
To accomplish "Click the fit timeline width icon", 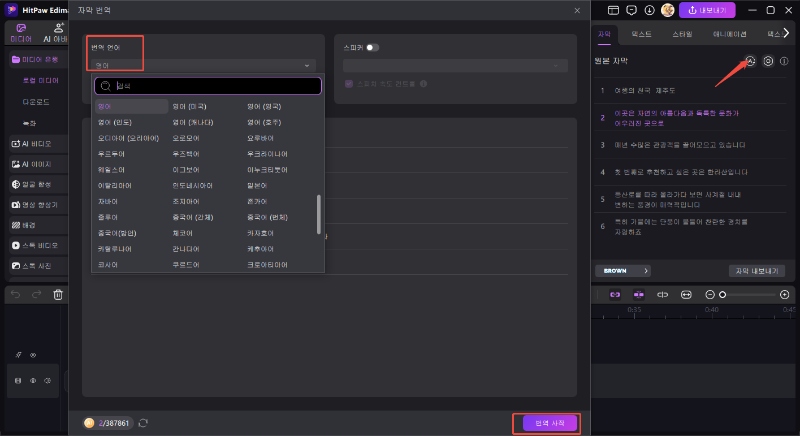I will pos(686,295).
